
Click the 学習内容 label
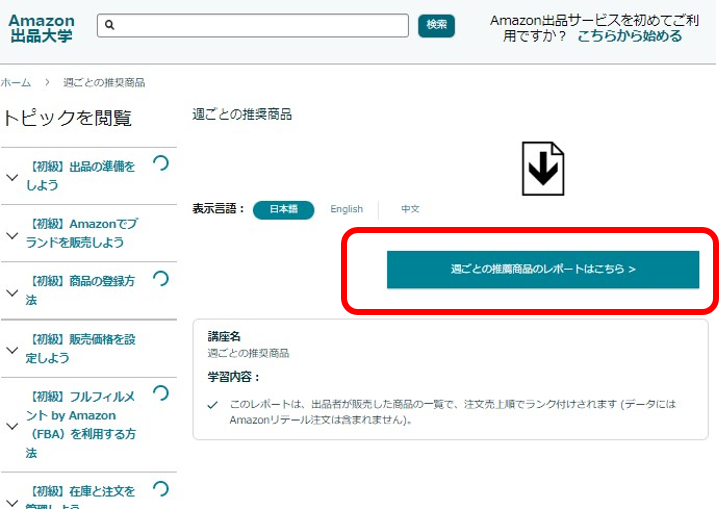click(234, 377)
